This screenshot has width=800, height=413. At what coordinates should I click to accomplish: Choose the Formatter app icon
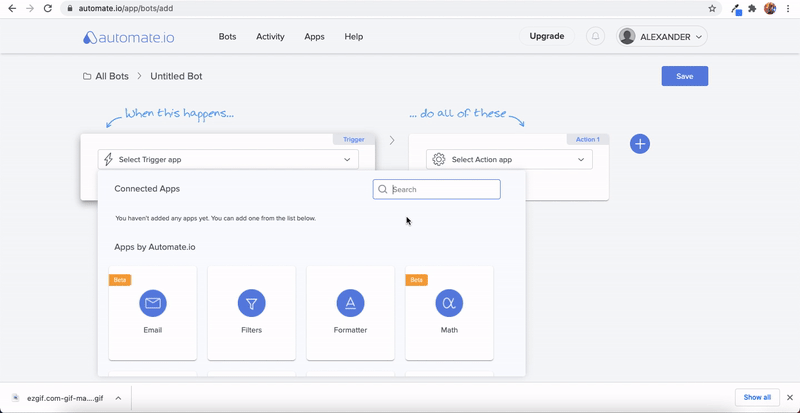[x=351, y=303]
